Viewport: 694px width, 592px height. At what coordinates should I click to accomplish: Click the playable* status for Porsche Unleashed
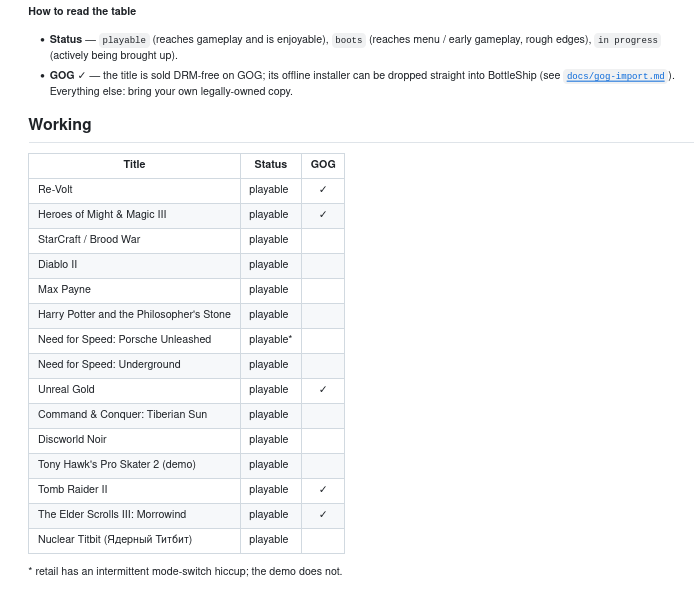click(270, 339)
